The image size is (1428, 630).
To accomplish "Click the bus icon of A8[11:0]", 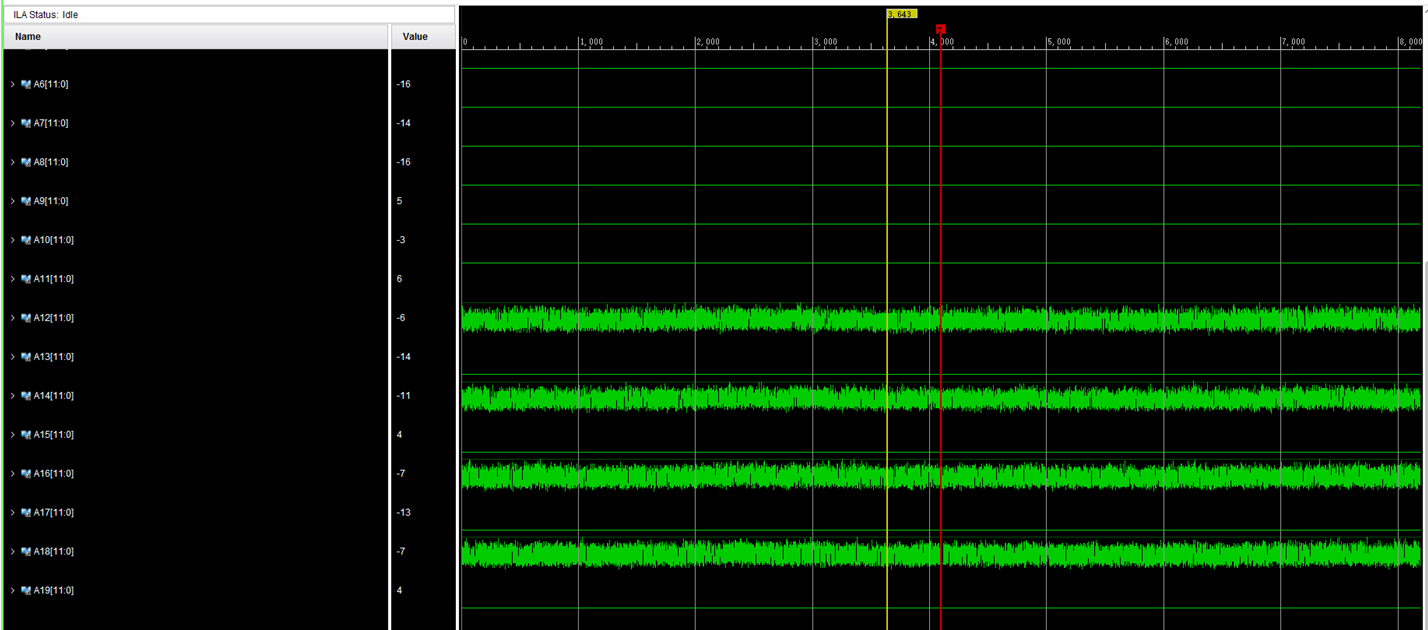I will [x=26, y=163].
